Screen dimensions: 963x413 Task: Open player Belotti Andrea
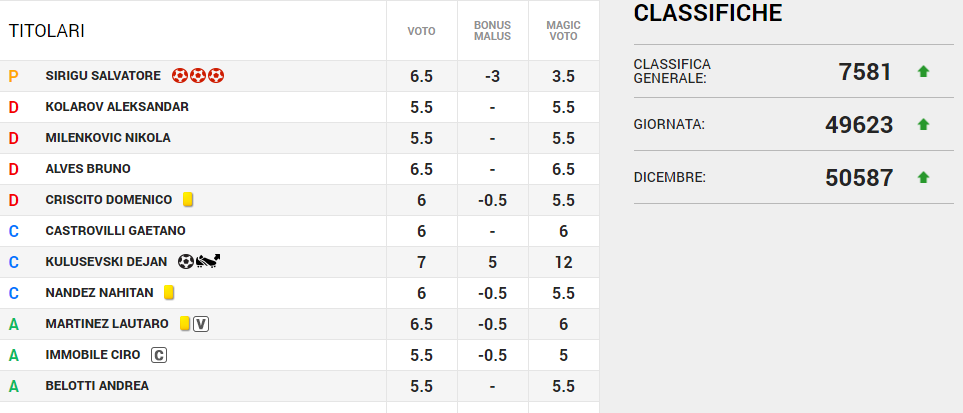pos(97,386)
